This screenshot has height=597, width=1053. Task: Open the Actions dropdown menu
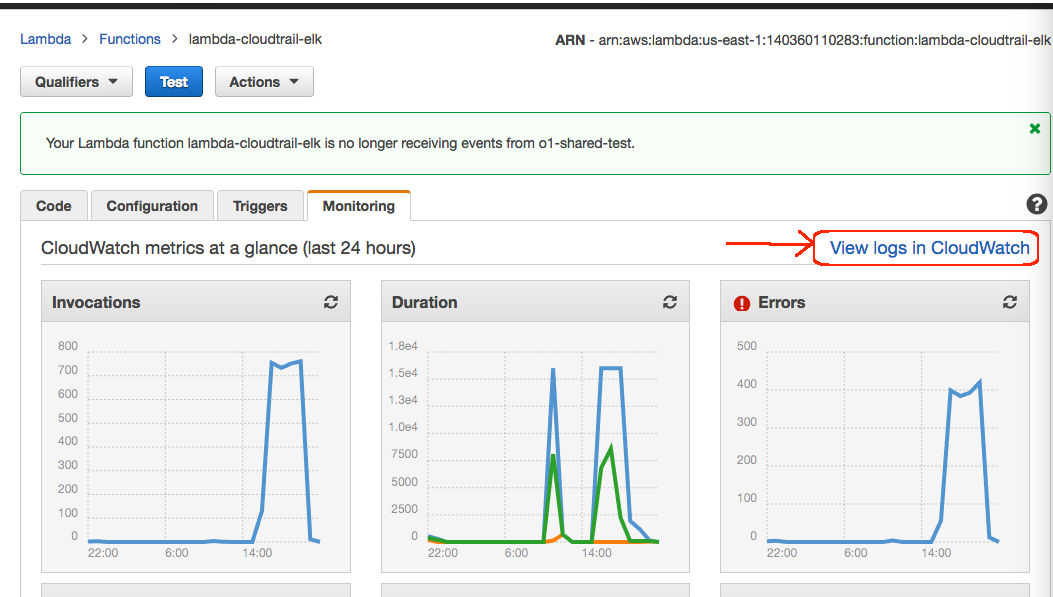coord(264,82)
